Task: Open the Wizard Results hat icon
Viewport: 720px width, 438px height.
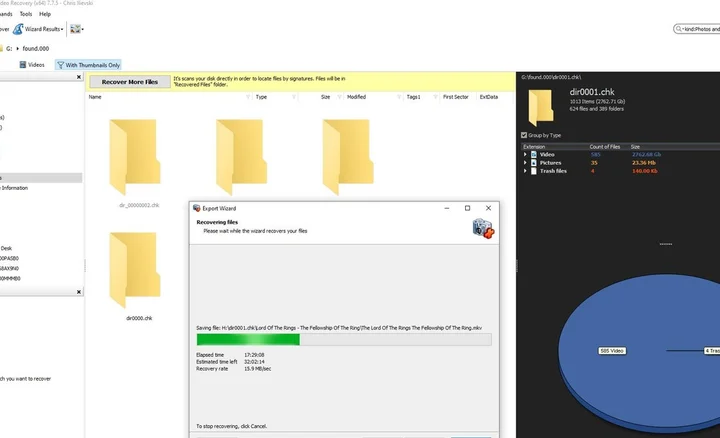Action: pos(19,30)
